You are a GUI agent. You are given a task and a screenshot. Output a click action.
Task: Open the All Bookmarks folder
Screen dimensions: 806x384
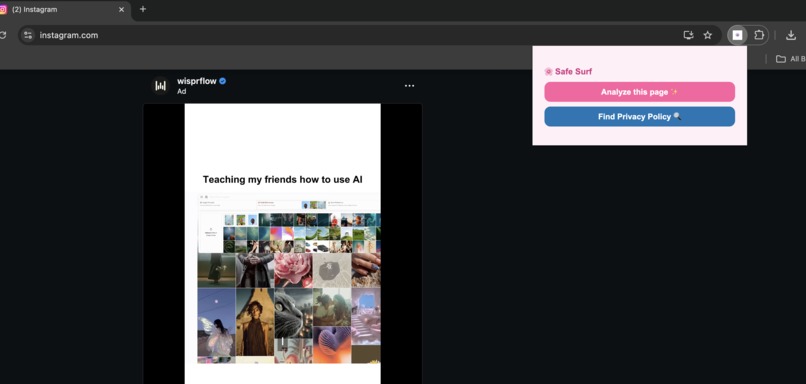pyautogui.click(x=791, y=59)
